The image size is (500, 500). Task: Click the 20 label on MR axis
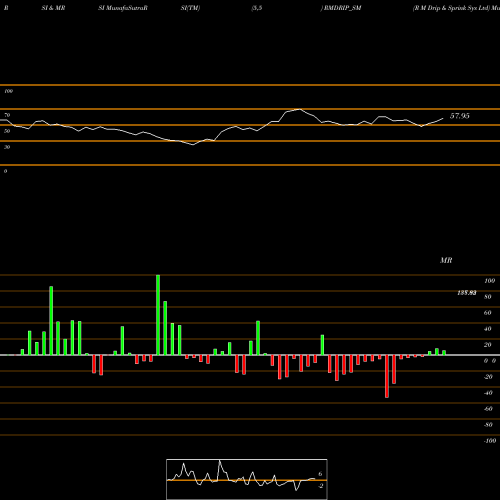(x=488, y=345)
